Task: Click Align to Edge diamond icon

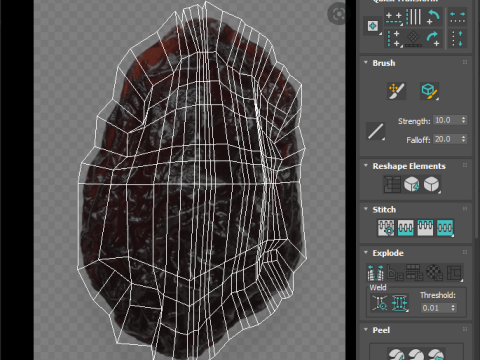Action: (414, 39)
